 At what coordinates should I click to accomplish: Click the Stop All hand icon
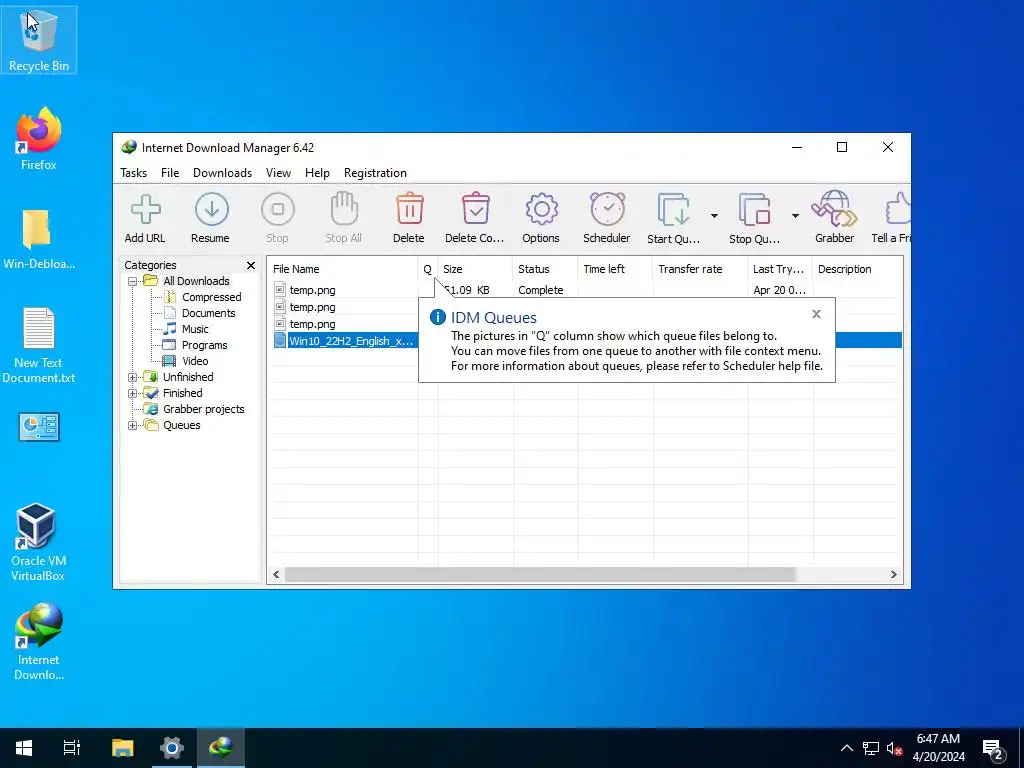tap(344, 209)
